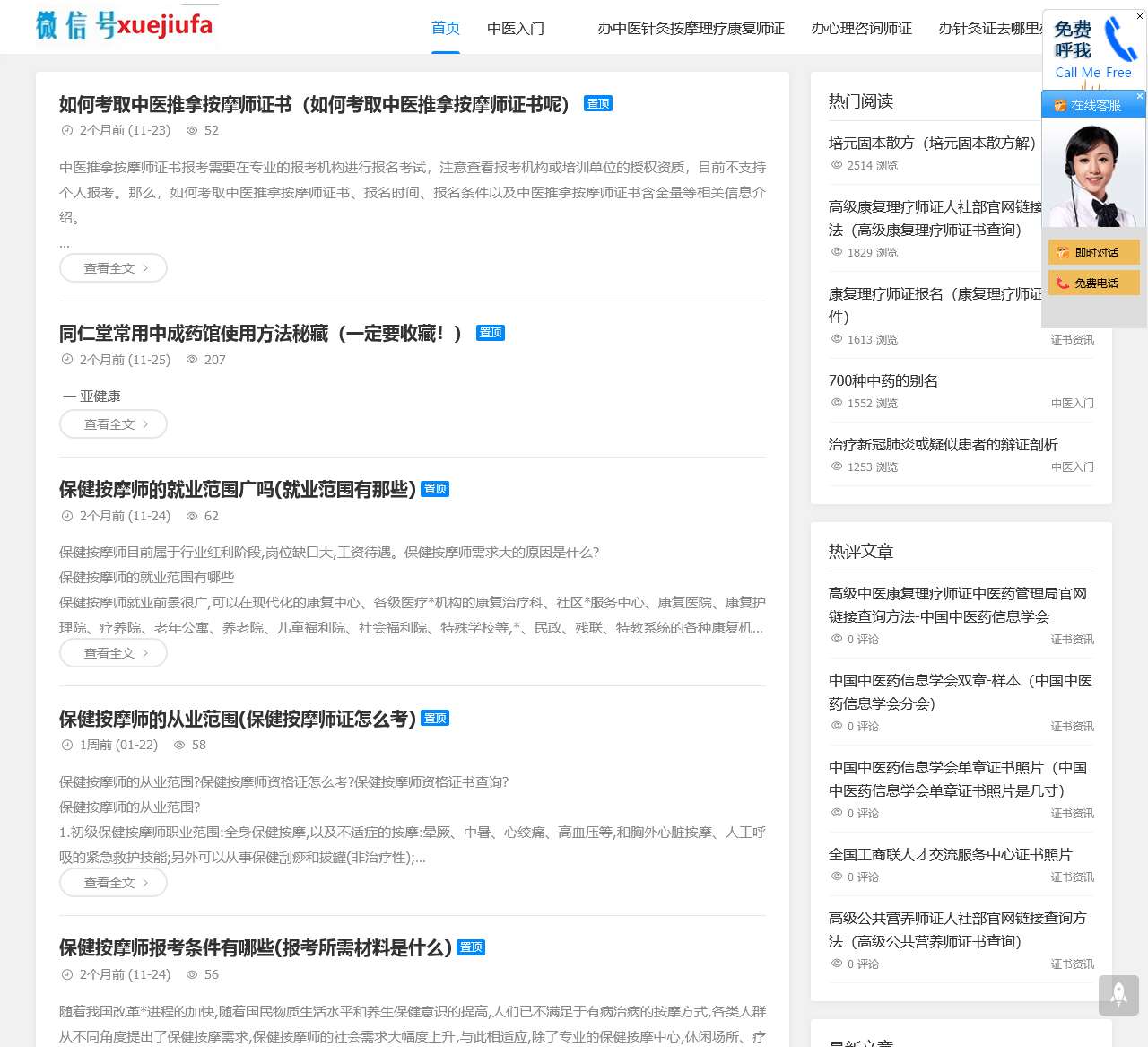Open hot read 康复理疗师证报名
1148x1047 pixels.
click(x=935, y=306)
